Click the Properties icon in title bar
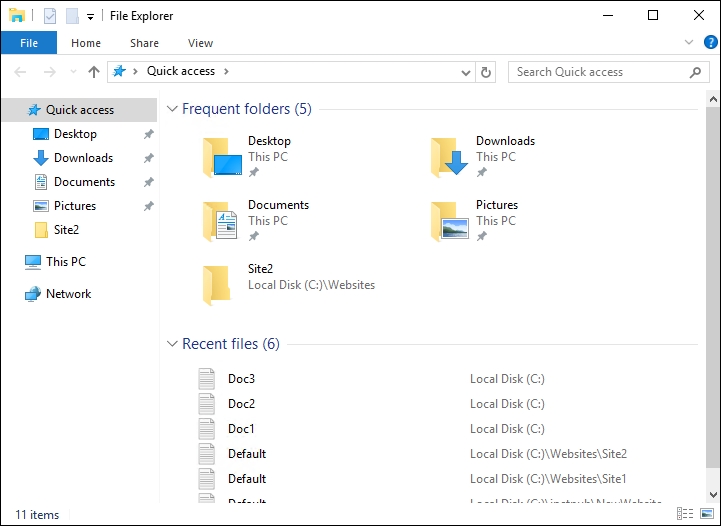The height and width of the screenshot is (526, 721). 50,16
